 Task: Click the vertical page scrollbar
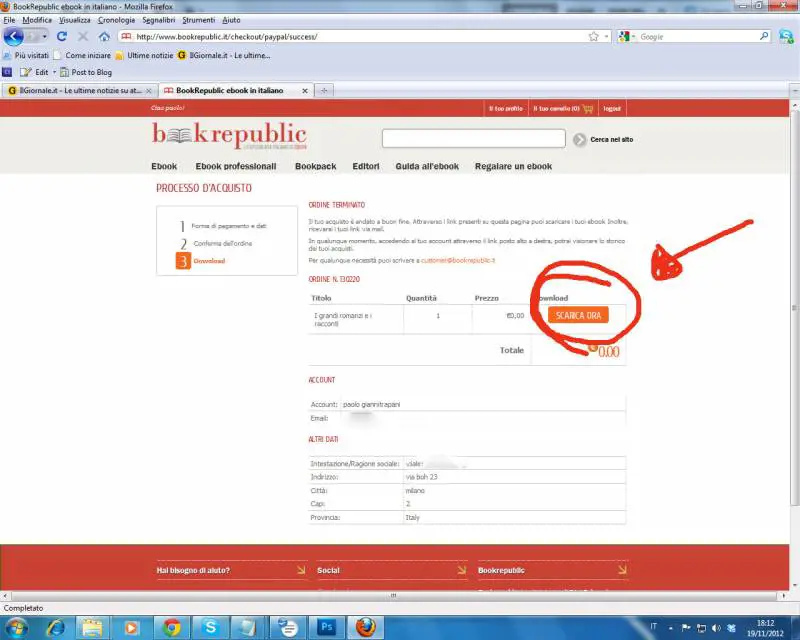click(x=794, y=306)
